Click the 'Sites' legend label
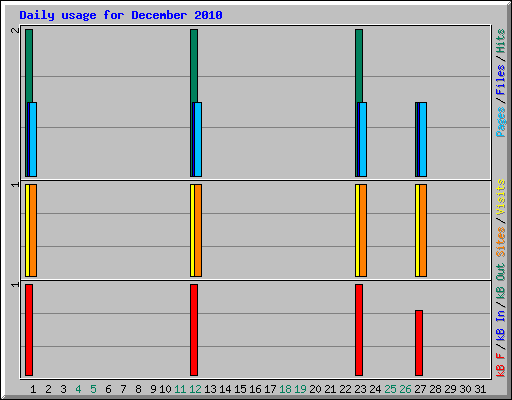Viewport: 512px width, 400px height. [500, 242]
